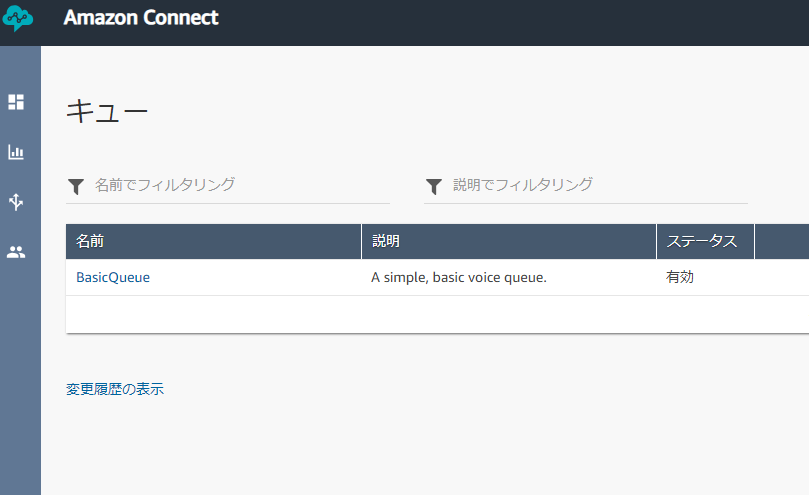Click the funnel icon beside 名前でフィルタリング
The width and height of the screenshot is (809, 495).
76,186
